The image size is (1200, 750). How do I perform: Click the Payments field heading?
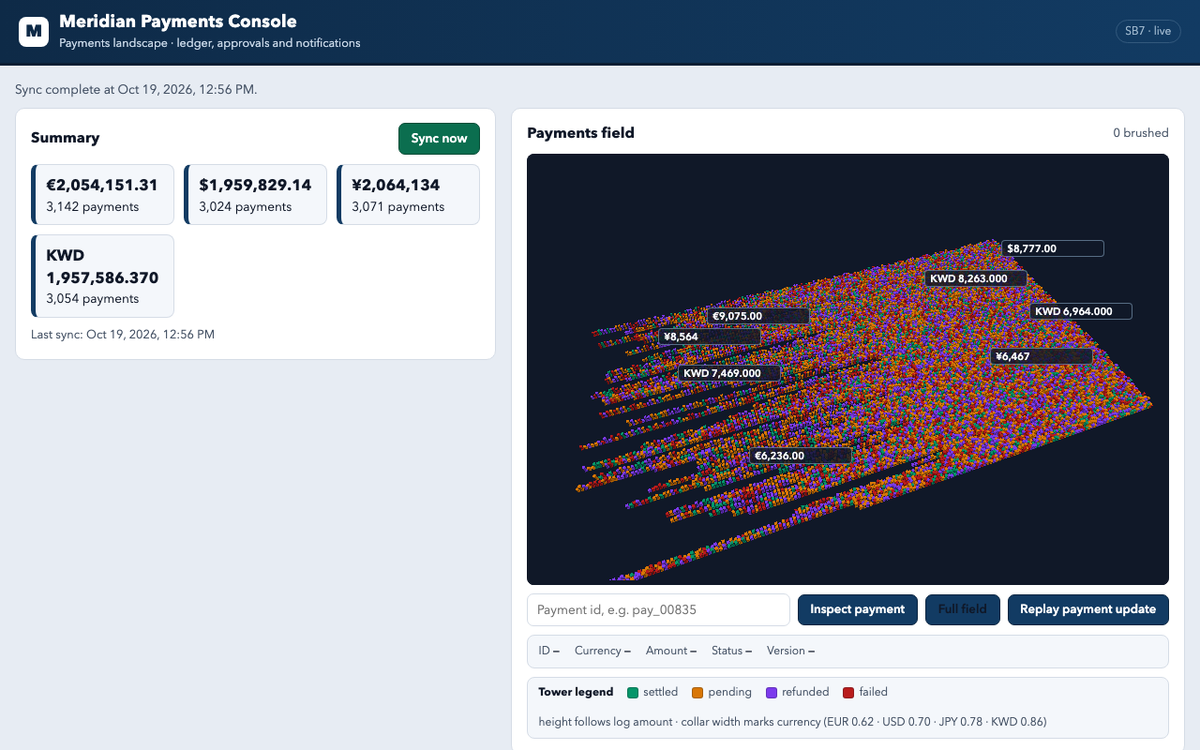[x=581, y=133]
